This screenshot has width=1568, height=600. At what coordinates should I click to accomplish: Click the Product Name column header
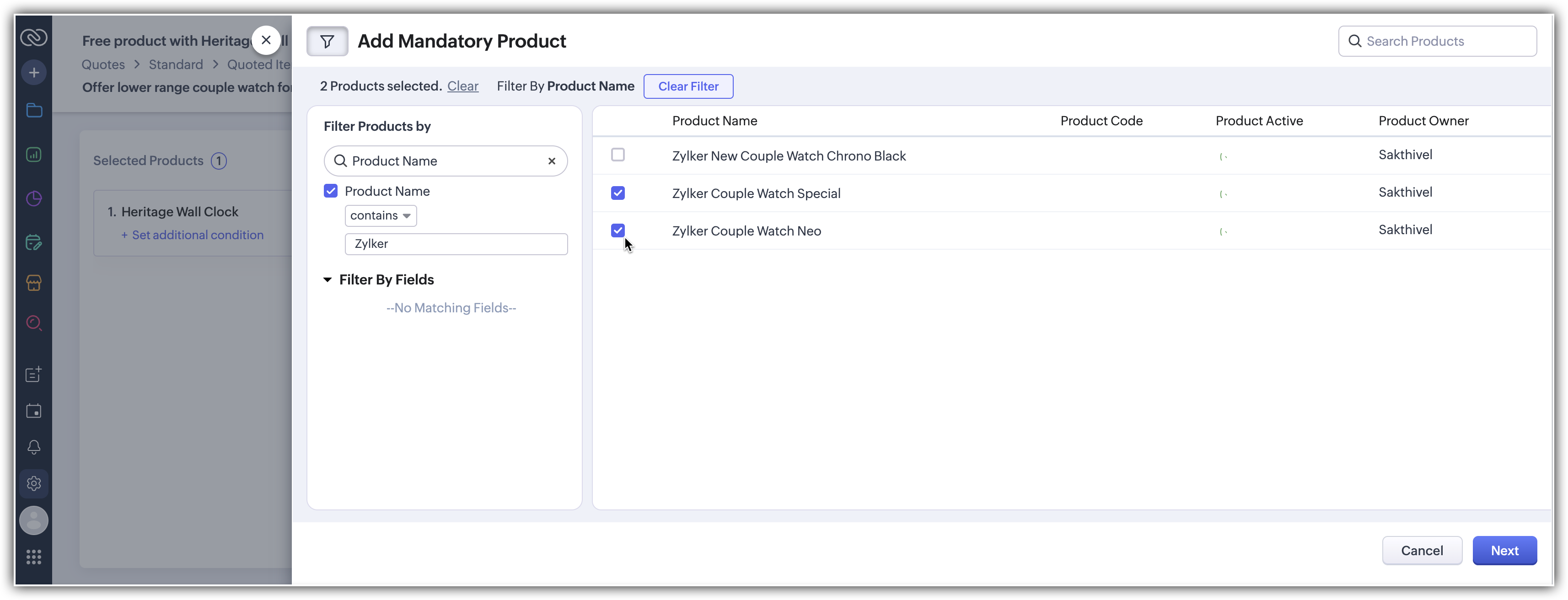tap(714, 121)
